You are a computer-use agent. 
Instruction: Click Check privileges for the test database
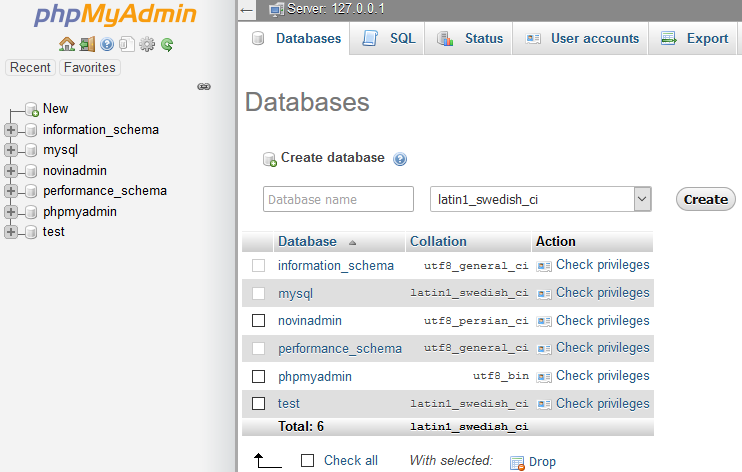602,404
